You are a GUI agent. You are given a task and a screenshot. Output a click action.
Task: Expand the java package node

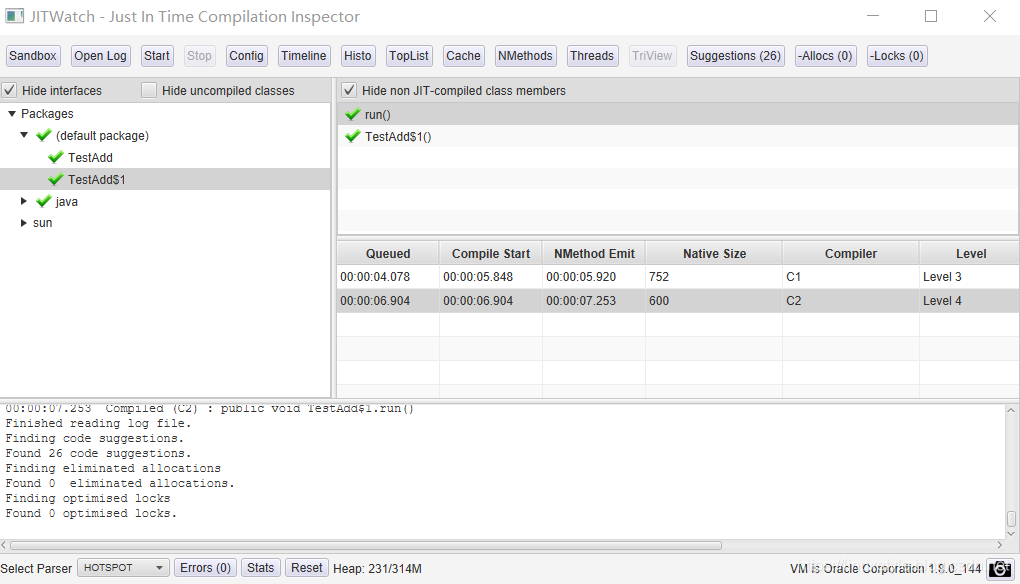click(x=24, y=201)
